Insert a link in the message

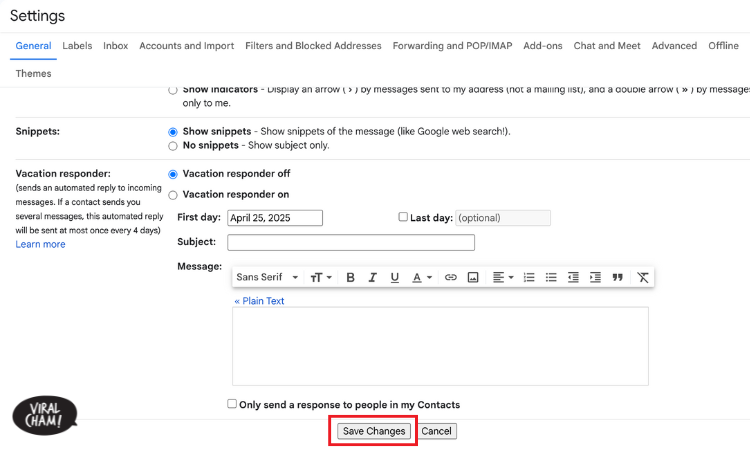coord(451,277)
